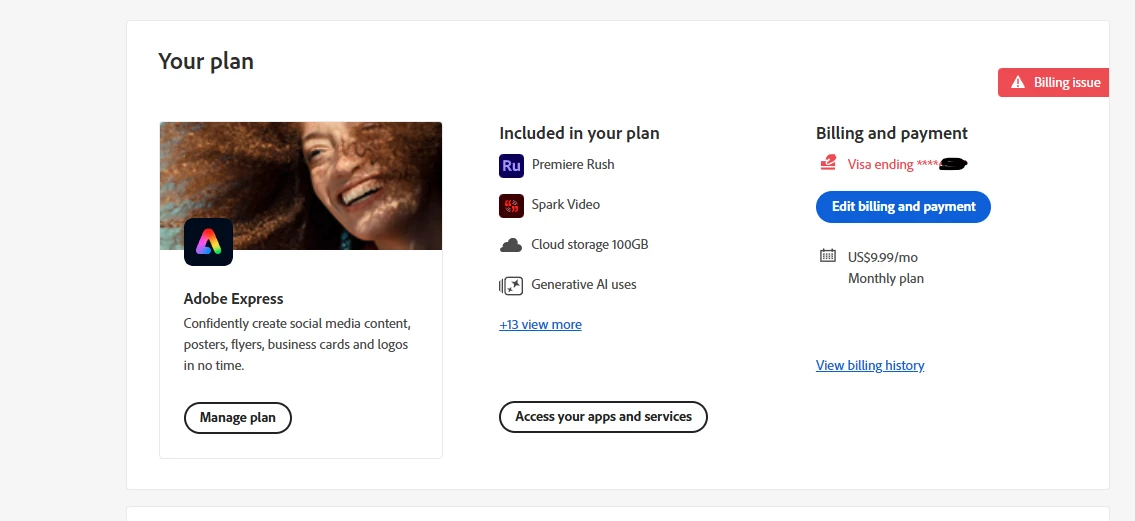Click the Visa payment card warning icon

828,164
